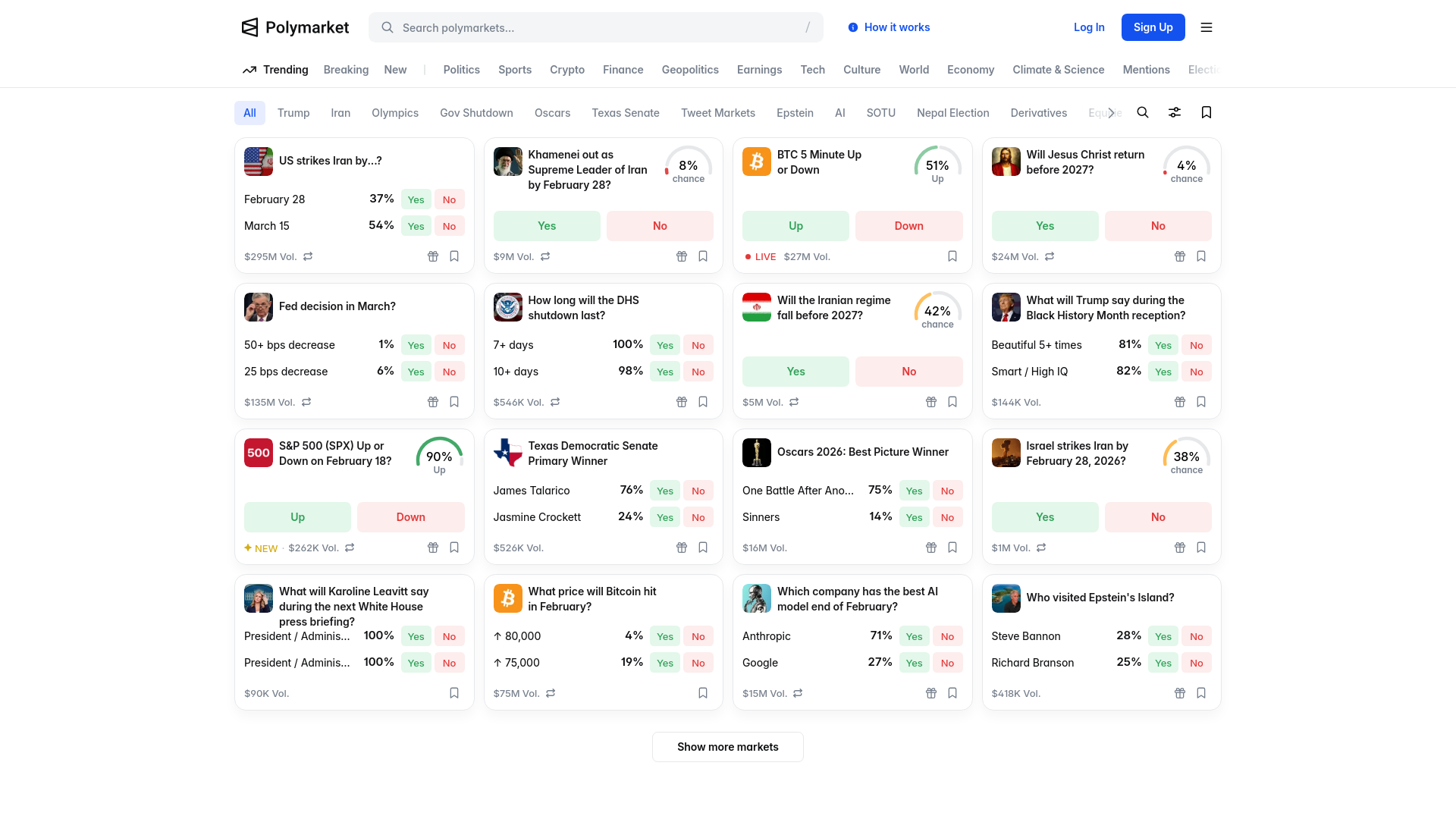
Task: Open saved bookmarks icon in filter row
Action: coord(1207,112)
